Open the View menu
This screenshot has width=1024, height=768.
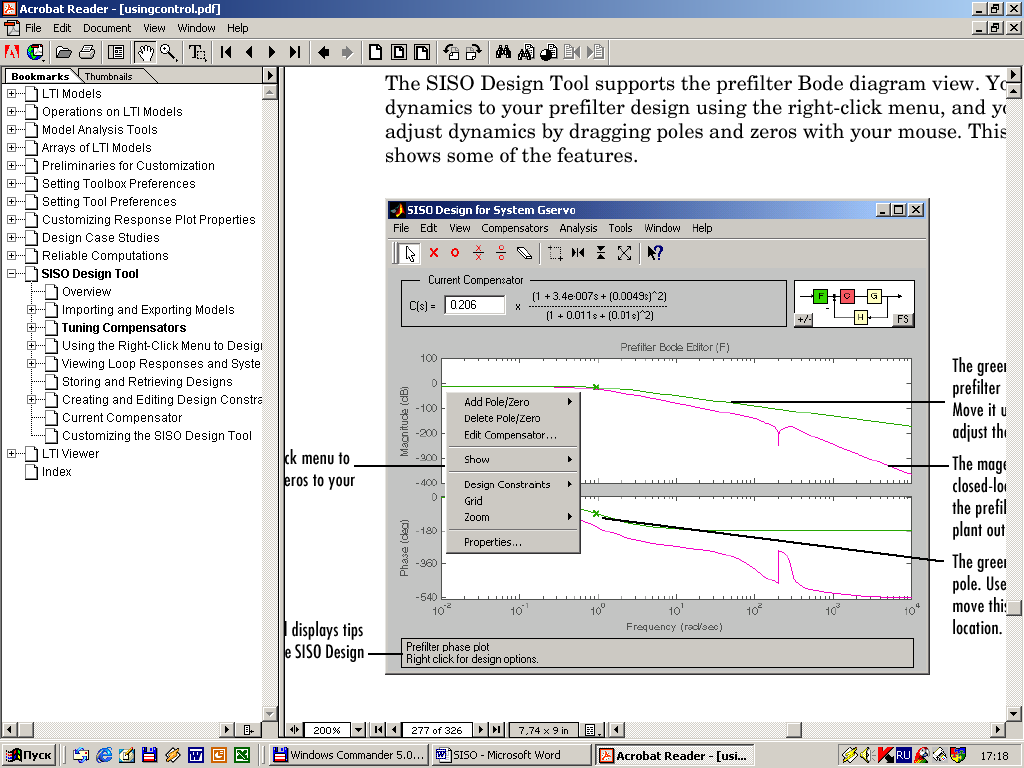coord(154,28)
